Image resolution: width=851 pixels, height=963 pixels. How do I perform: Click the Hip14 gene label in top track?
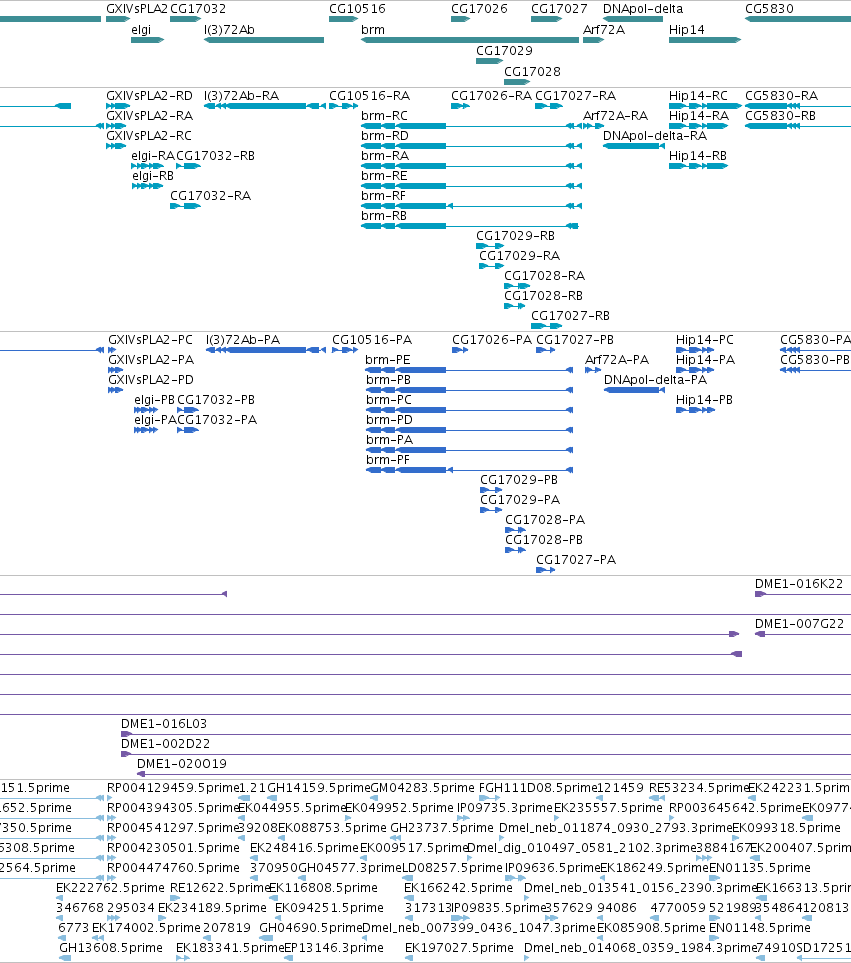[x=686, y=29]
